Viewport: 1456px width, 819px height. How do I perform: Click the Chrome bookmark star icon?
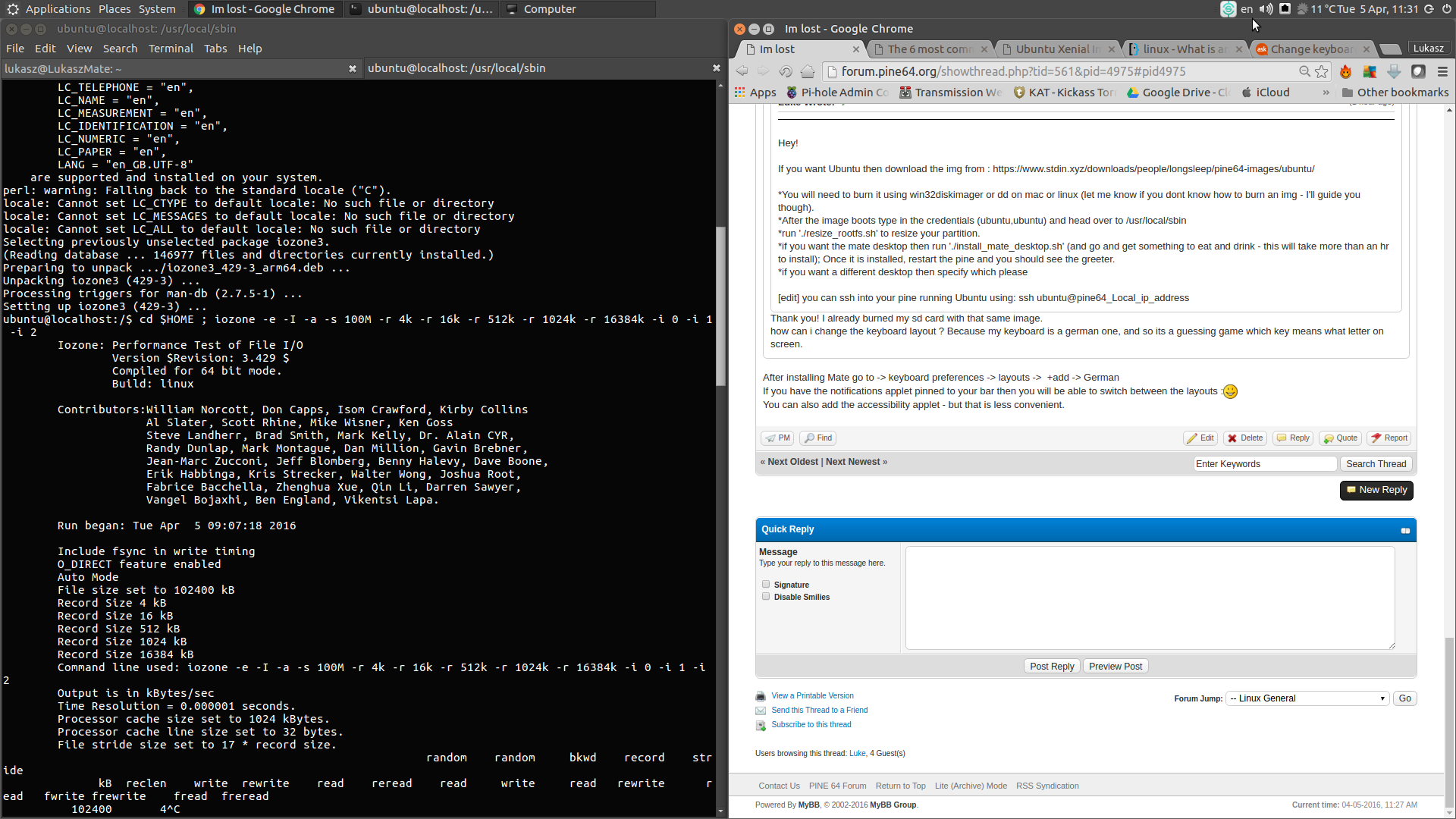coord(1322,71)
